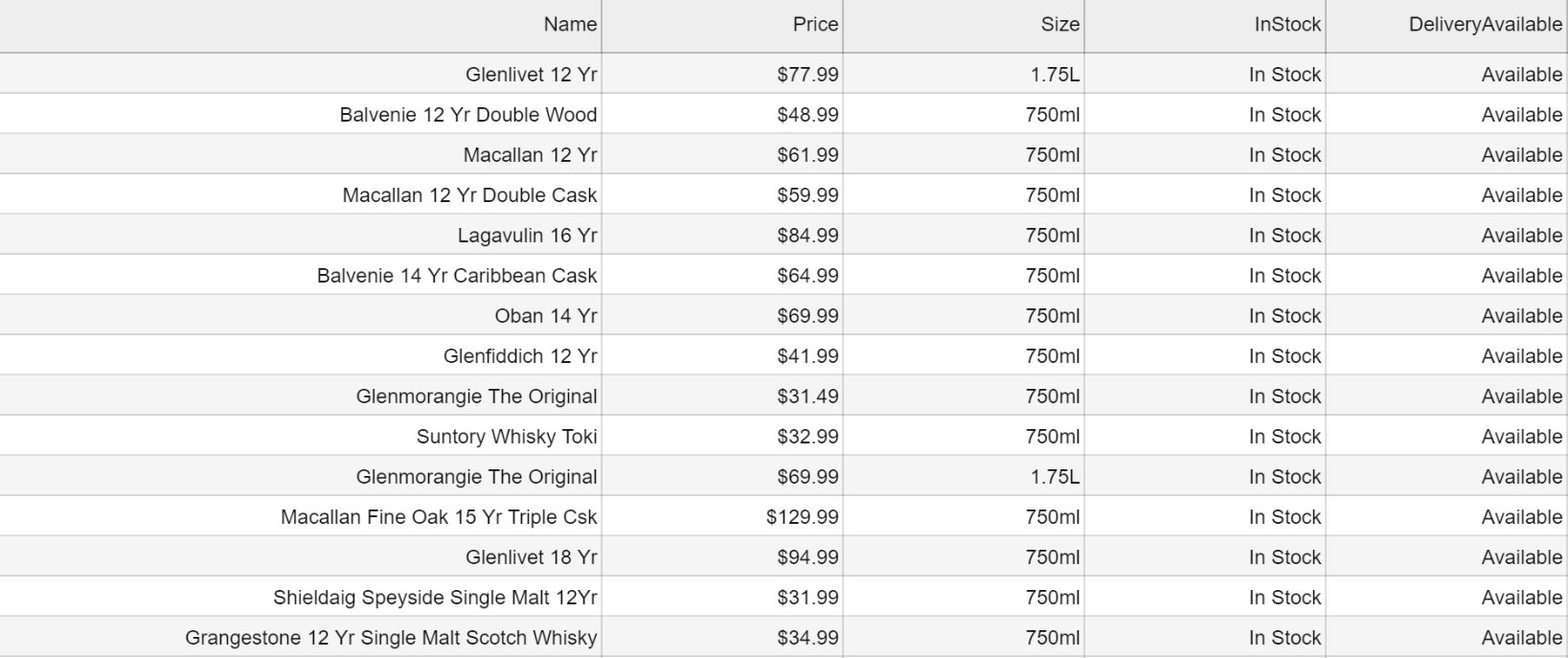This screenshot has width=1568, height=658.
Task: Select Grangestone 12 Yr Single Malt Scotch Whisky
Action: [x=391, y=638]
